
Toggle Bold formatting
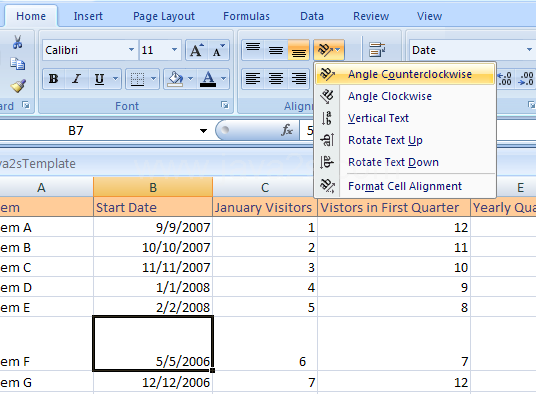(53, 79)
